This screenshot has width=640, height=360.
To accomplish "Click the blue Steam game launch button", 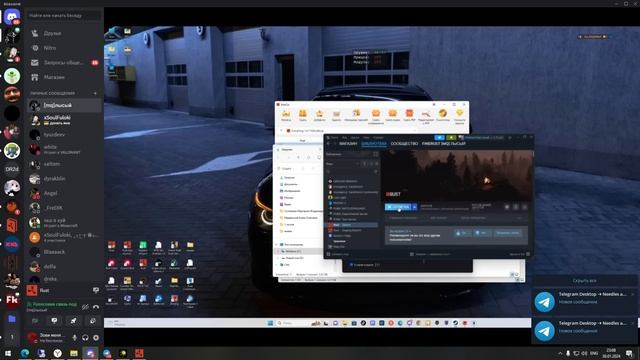I will [398, 207].
